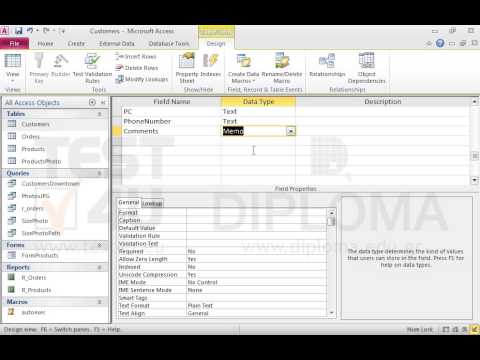This screenshot has height=360, width=480.
Task: Switch to the Design tab
Action: pos(216,44)
